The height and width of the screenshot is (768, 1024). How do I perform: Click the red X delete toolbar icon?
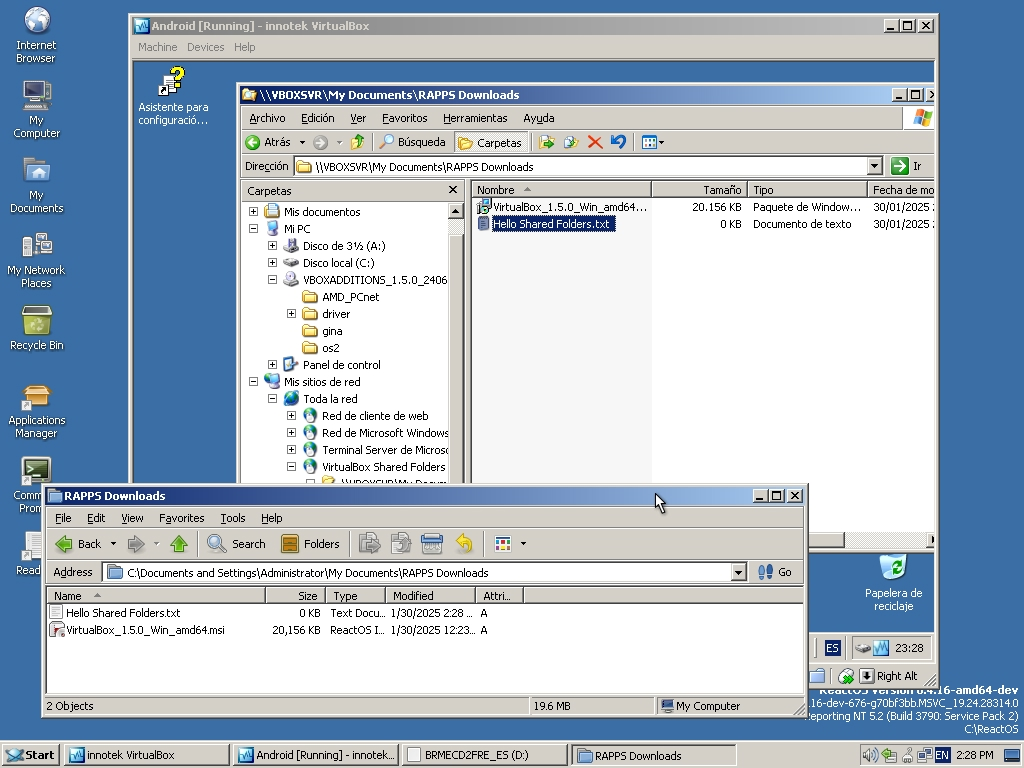pyautogui.click(x=595, y=142)
